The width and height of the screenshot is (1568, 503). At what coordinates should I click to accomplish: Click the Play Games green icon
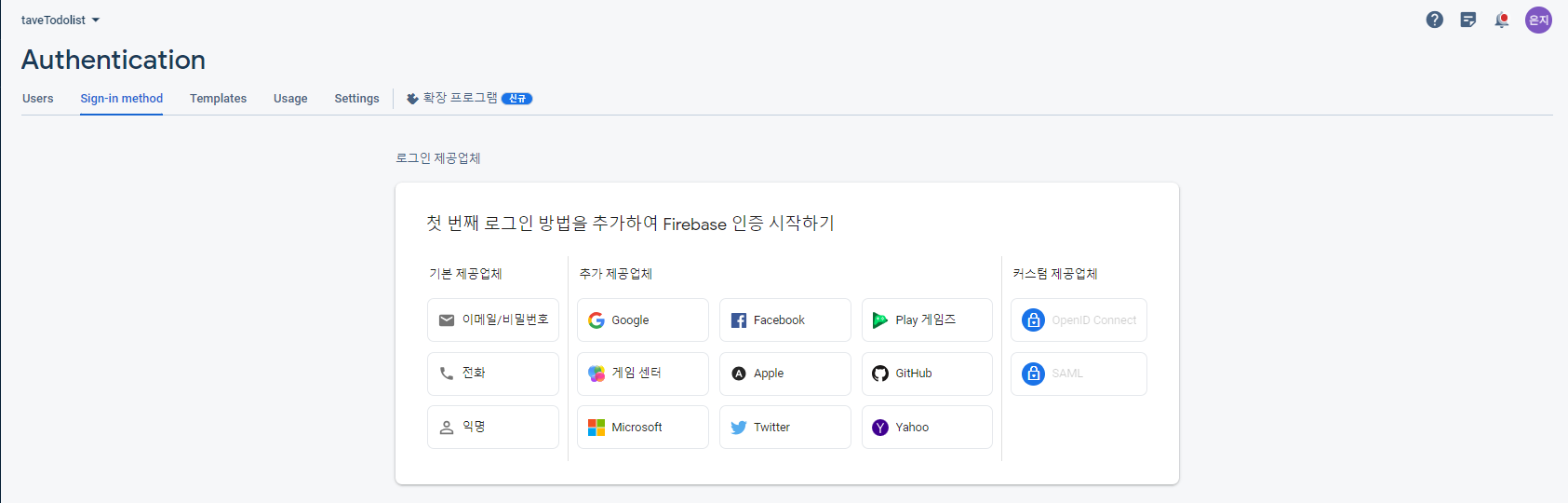[880, 320]
